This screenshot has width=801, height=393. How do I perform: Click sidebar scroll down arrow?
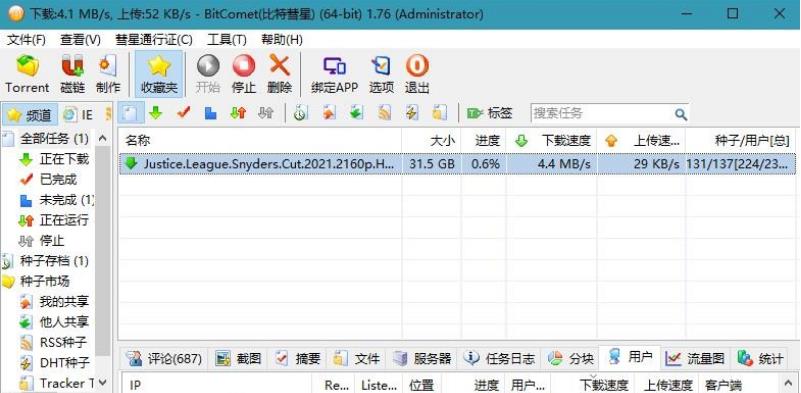(x=103, y=382)
